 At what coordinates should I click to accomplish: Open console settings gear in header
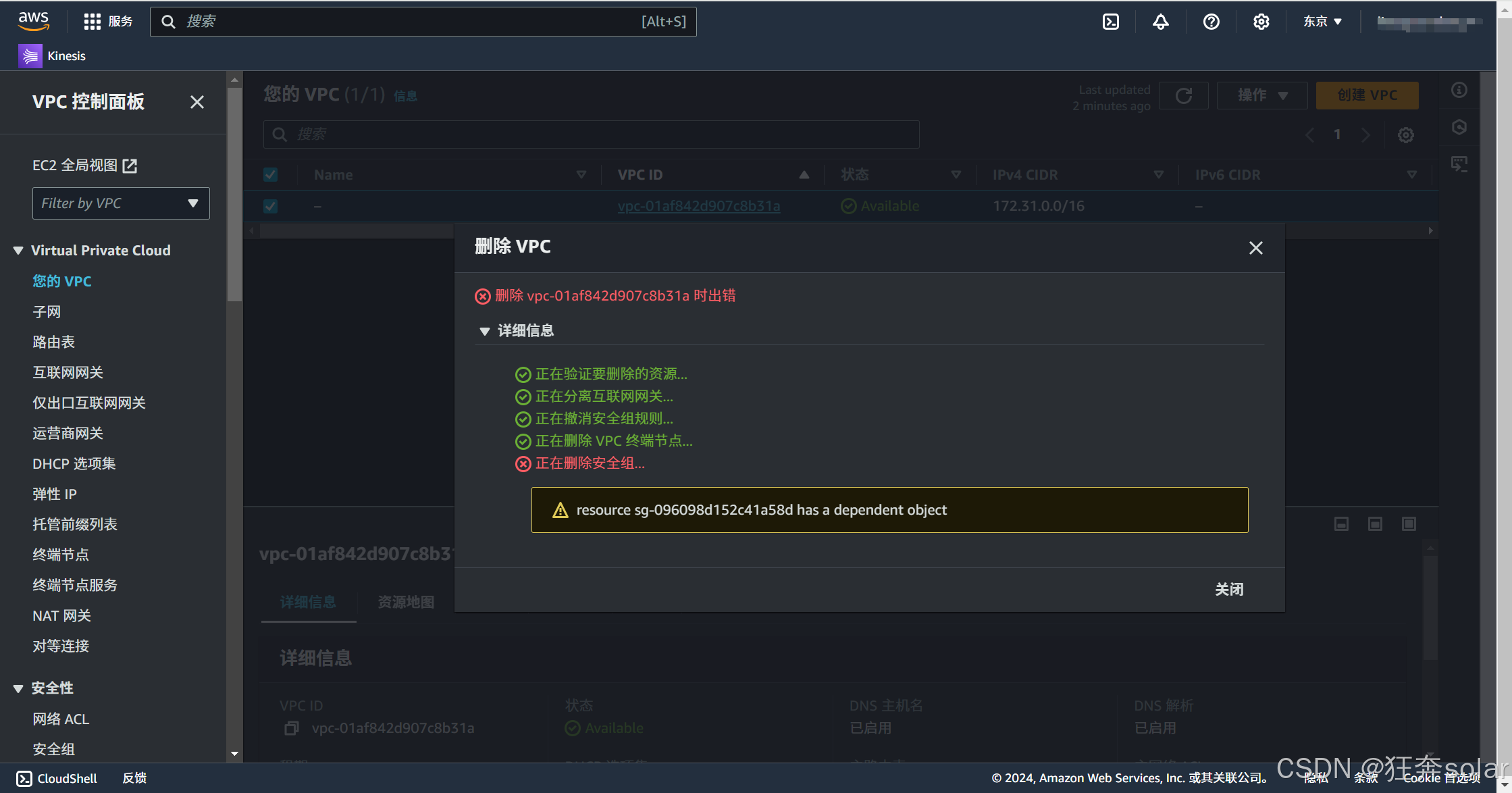coord(1261,22)
